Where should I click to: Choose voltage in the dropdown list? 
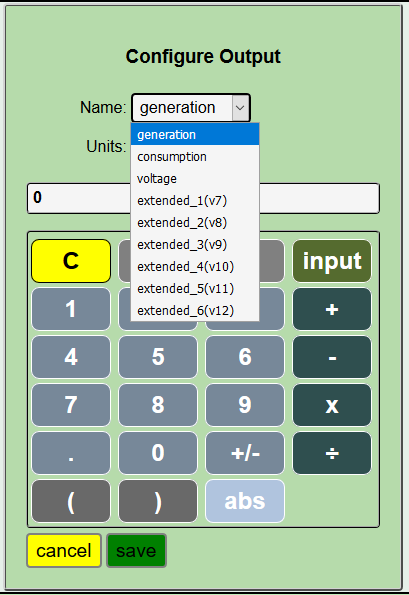coord(195,179)
